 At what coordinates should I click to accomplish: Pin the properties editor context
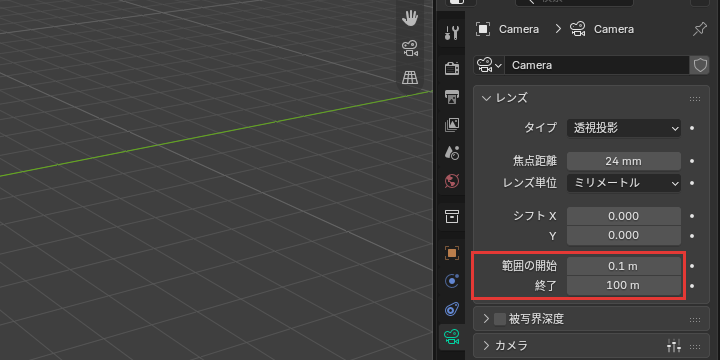699,29
